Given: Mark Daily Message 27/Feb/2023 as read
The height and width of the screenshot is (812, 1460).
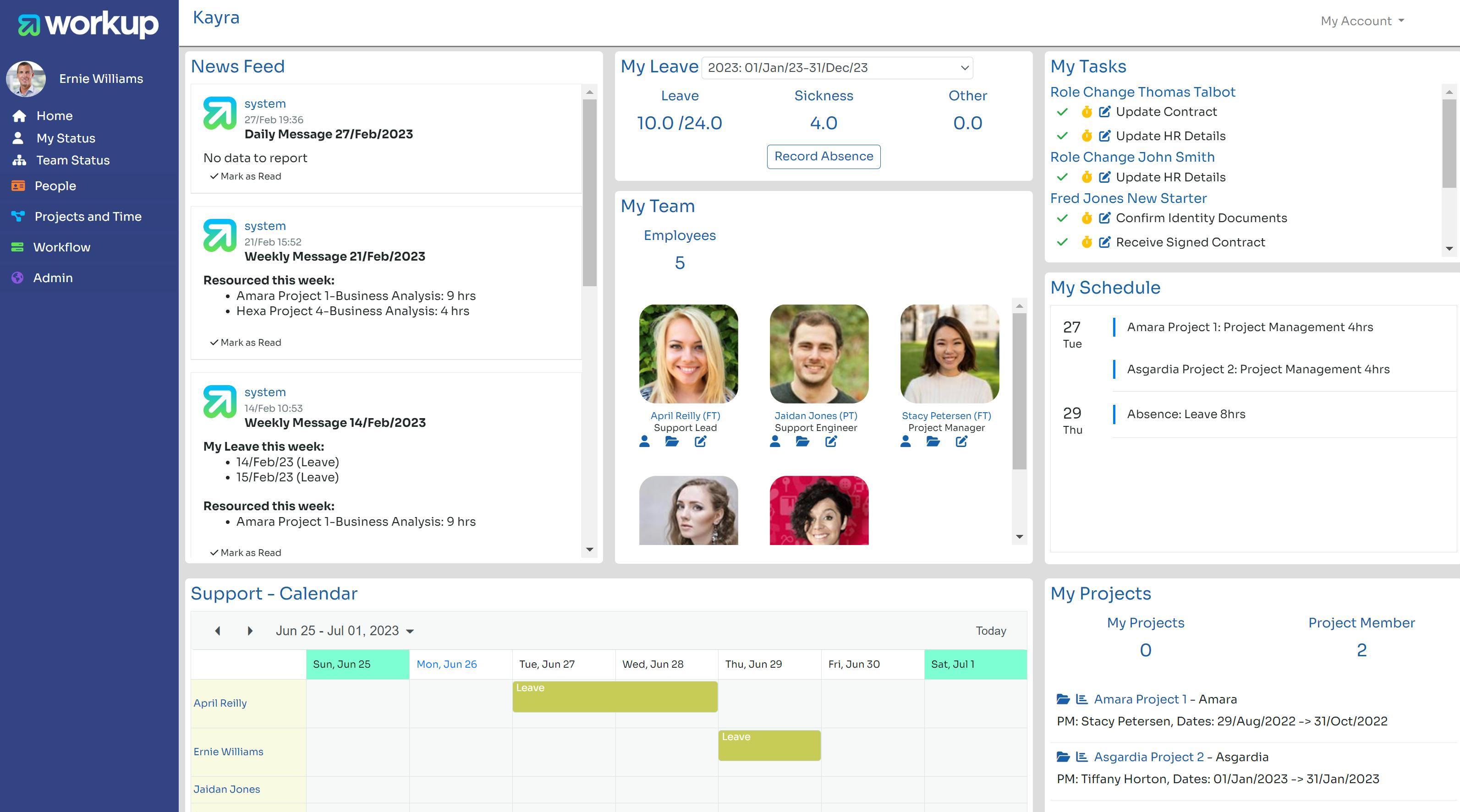Looking at the screenshot, I should coord(246,177).
